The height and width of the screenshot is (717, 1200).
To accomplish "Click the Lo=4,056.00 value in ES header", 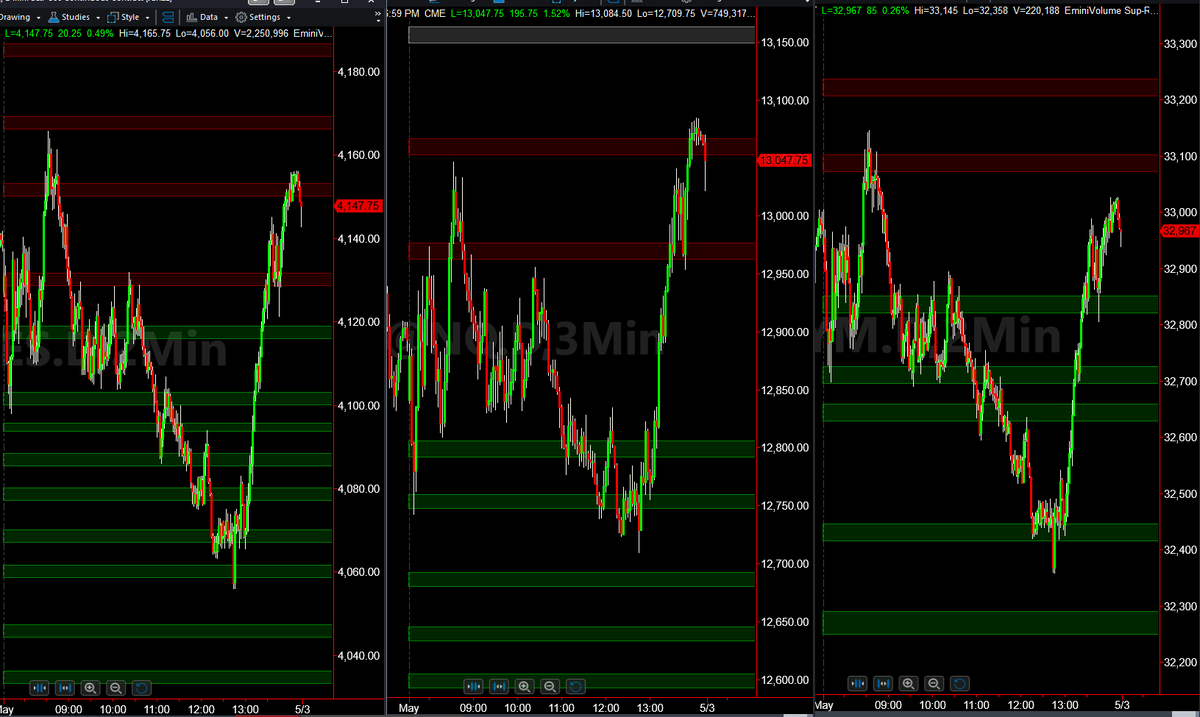I will 202,33.
